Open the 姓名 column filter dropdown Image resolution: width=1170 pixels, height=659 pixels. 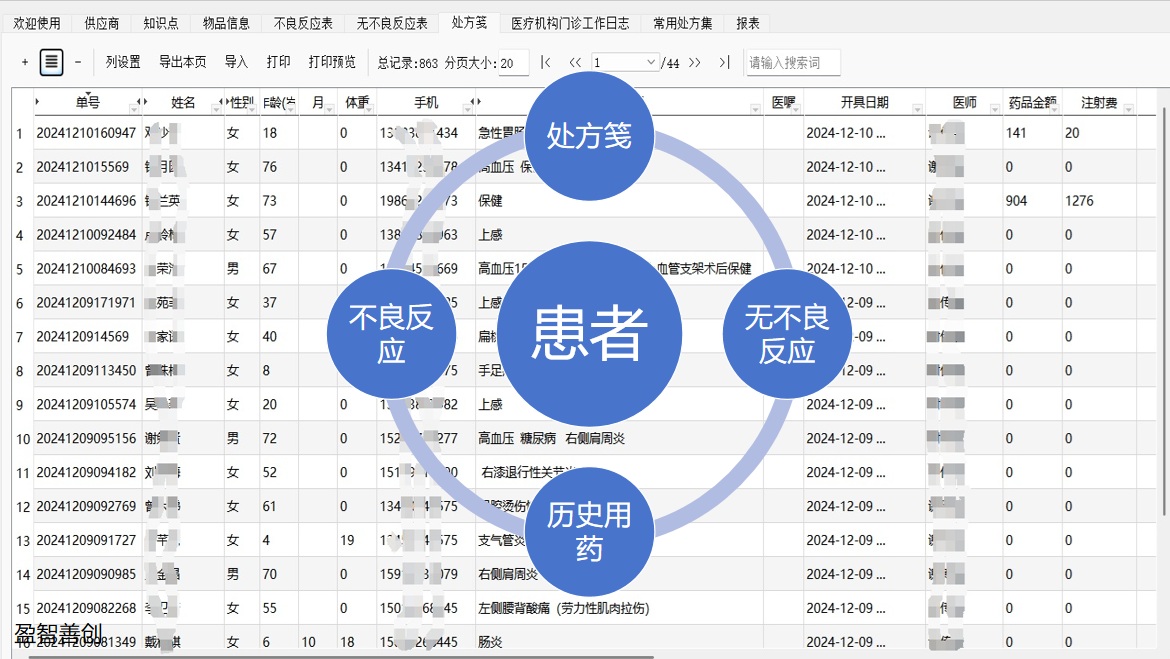point(216,108)
